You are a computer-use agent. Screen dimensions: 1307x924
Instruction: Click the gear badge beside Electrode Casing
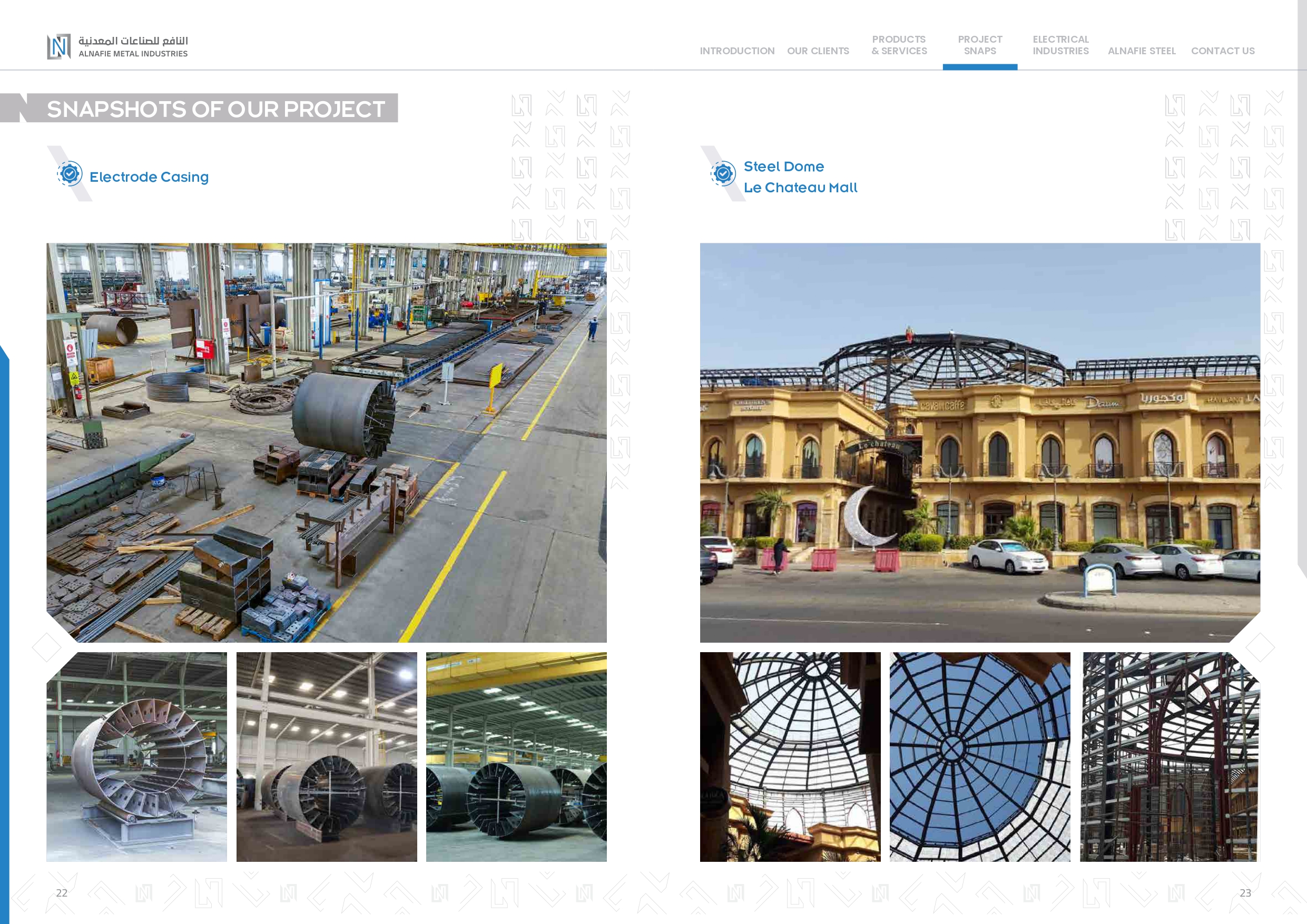pos(70,174)
